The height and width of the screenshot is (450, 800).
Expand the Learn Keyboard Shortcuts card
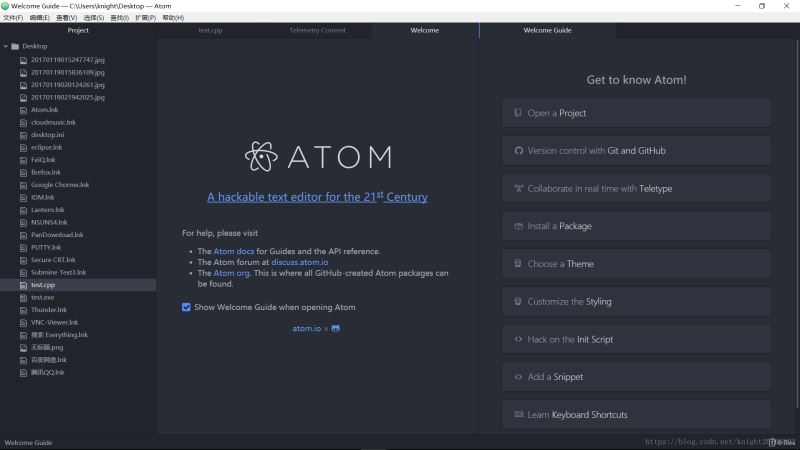click(636, 415)
